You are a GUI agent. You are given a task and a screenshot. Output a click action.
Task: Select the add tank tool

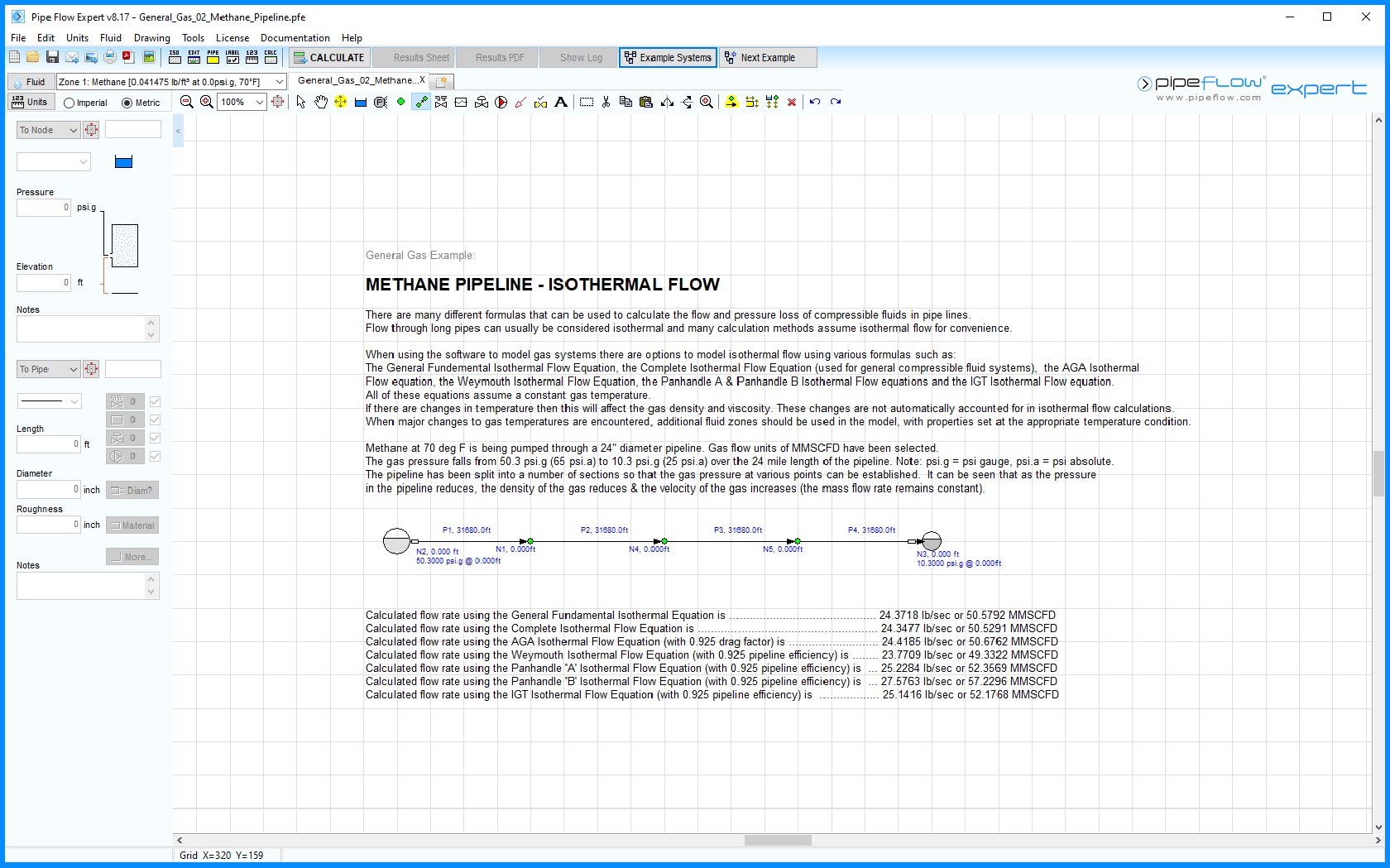361,102
